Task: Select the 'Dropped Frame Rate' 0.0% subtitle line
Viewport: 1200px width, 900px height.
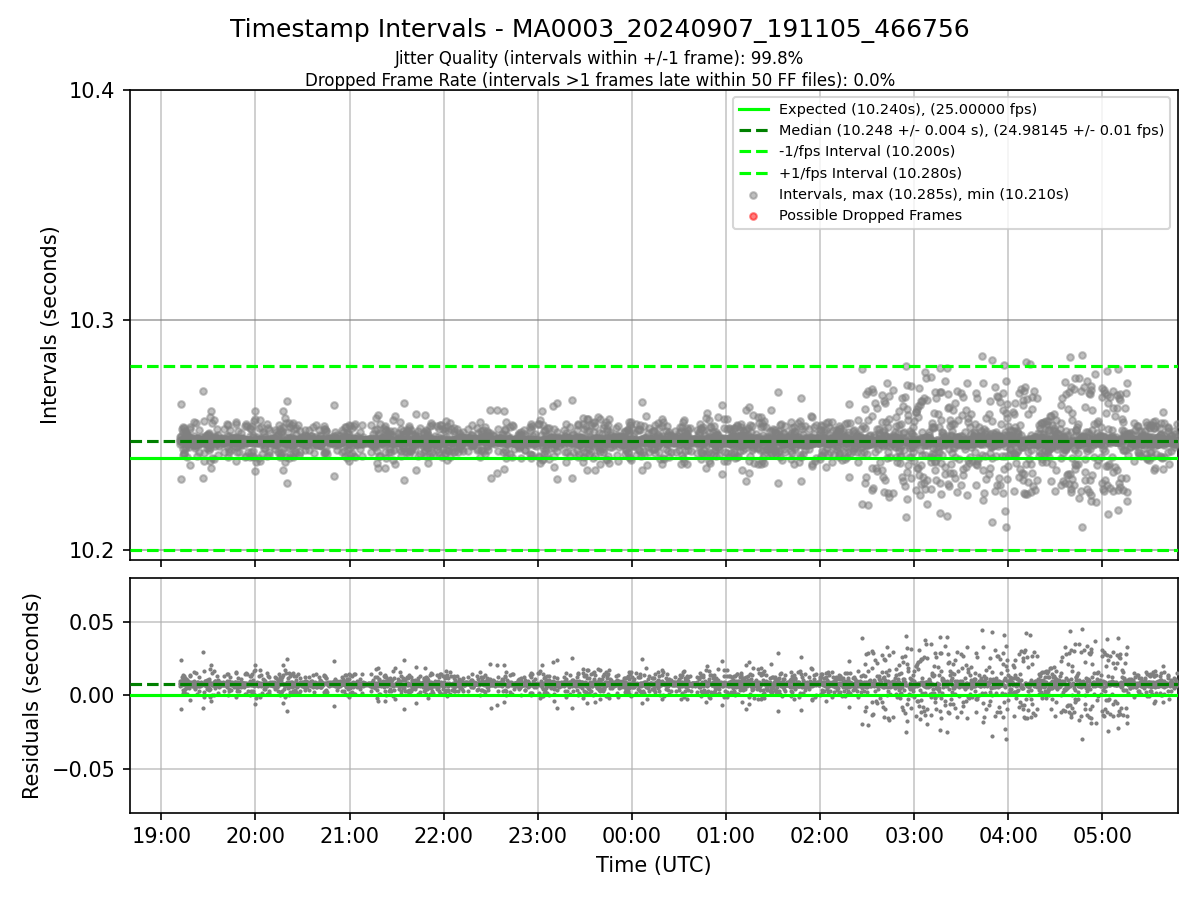Action: pyautogui.click(x=599, y=79)
